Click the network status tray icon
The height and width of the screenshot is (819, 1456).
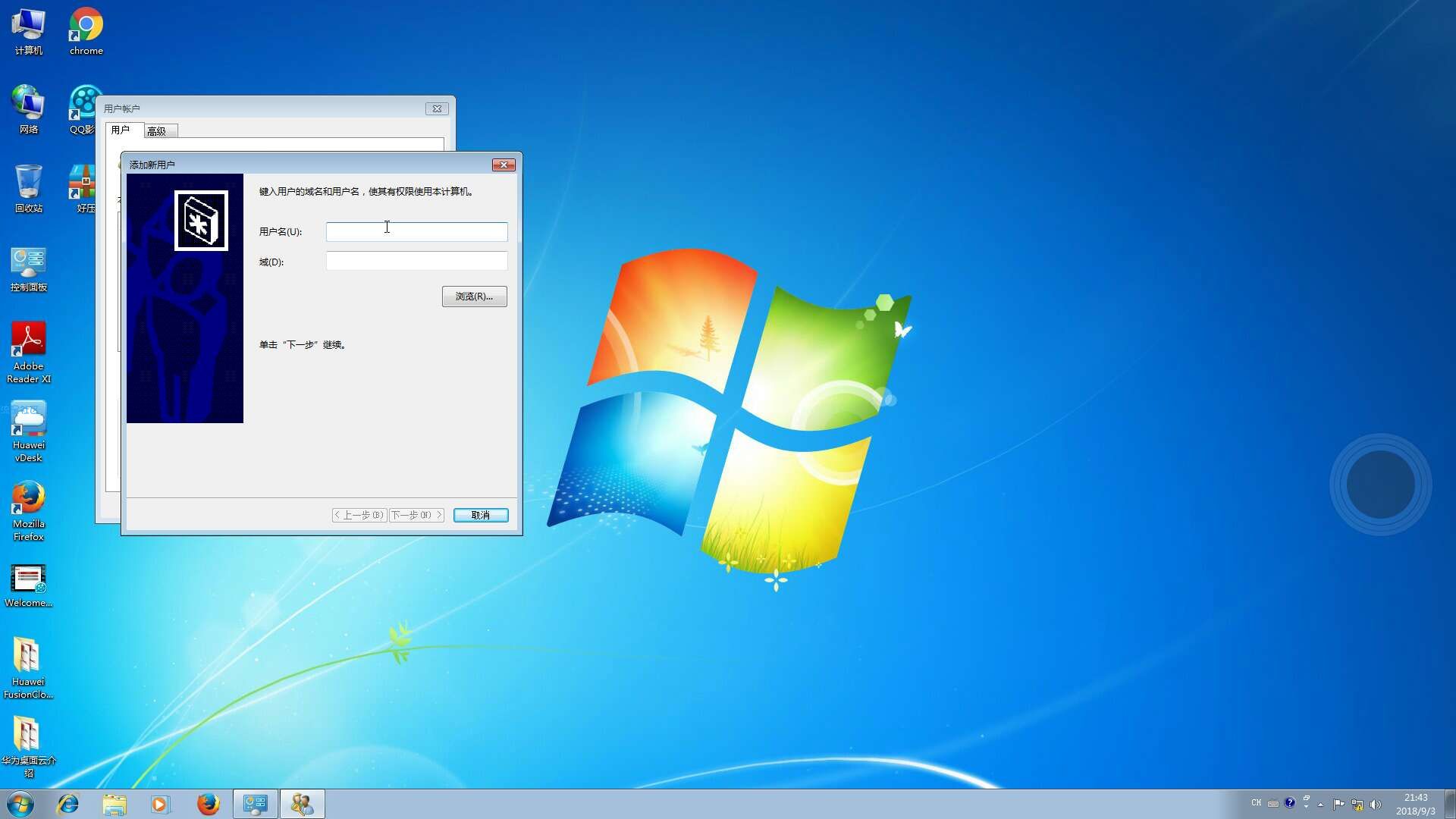click(x=1357, y=805)
